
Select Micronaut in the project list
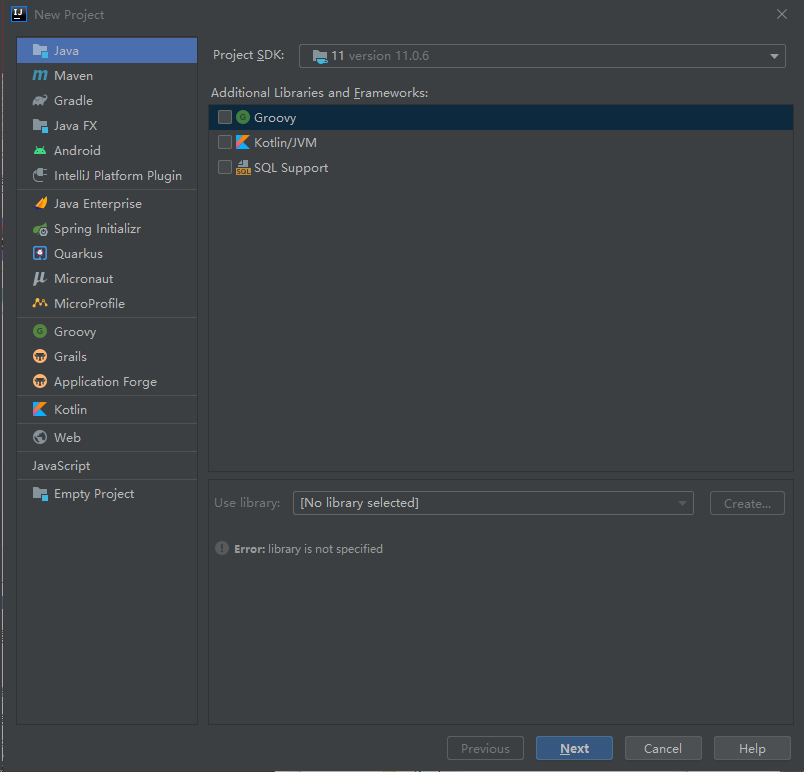(107, 279)
